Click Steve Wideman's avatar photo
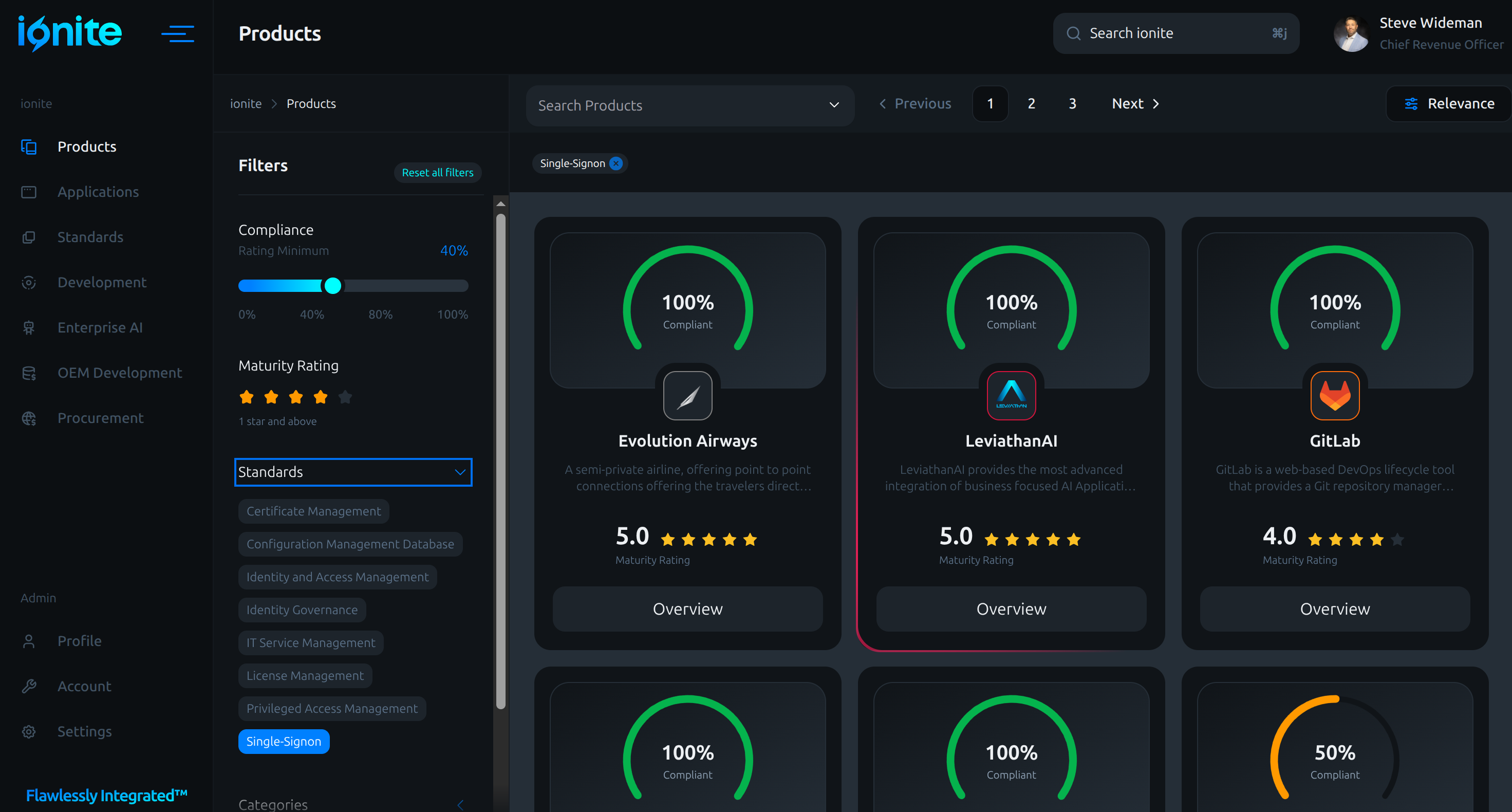The image size is (1512, 812). pyautogui.click(x=1352, y=33)
